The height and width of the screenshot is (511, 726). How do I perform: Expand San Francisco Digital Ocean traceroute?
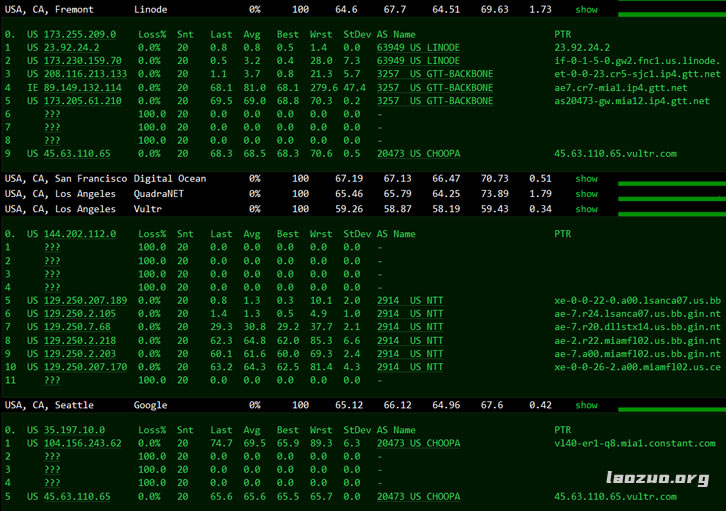586,178
